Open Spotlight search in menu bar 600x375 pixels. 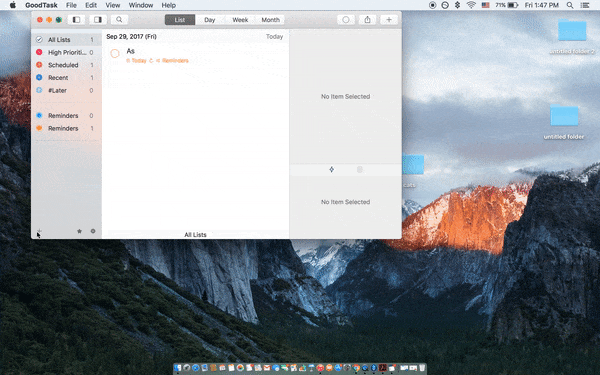click(x=570, y=5)
